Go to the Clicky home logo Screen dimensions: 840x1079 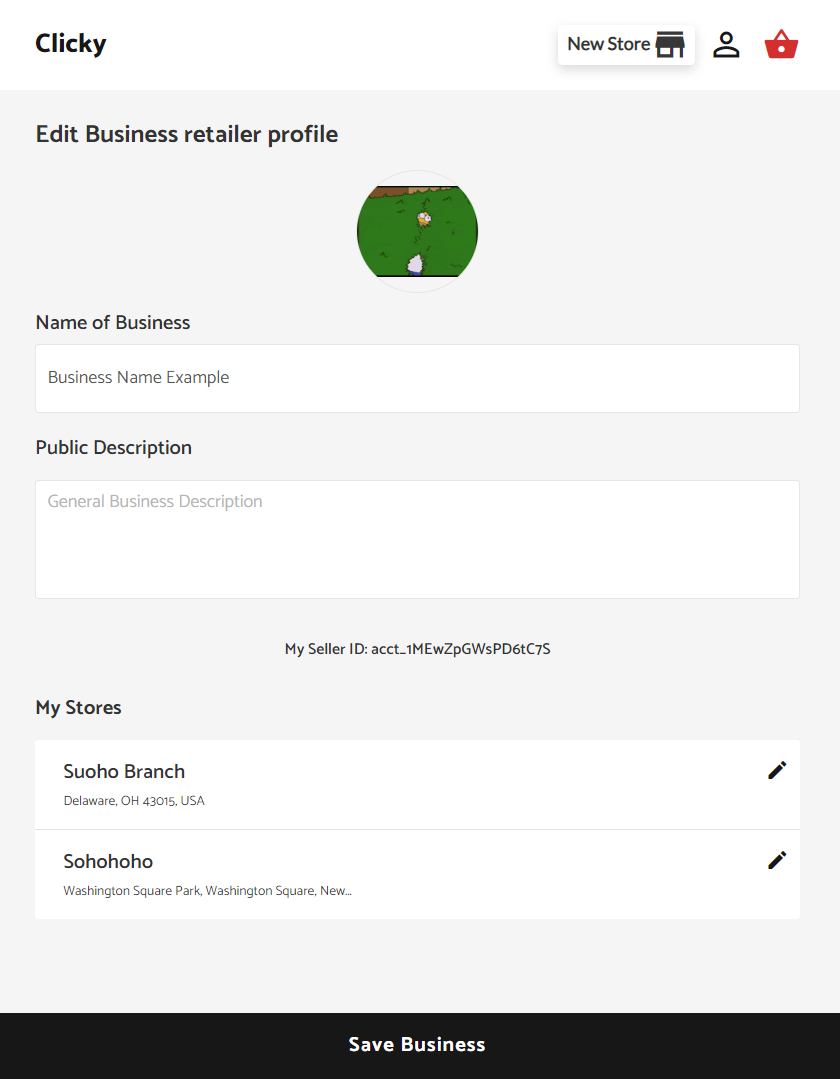pyautogui.click(x=71, y=43)
